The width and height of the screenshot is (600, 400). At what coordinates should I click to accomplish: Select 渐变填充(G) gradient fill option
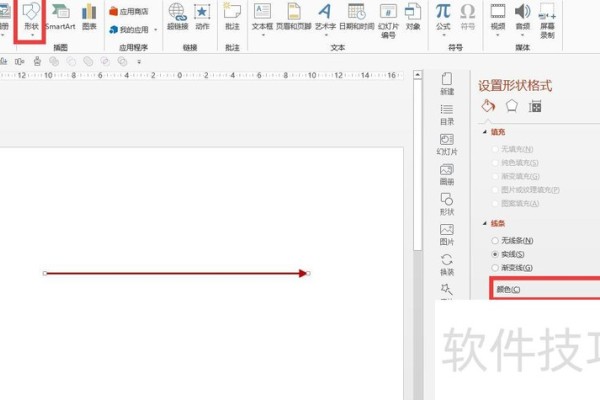click(x=516, y=176)
